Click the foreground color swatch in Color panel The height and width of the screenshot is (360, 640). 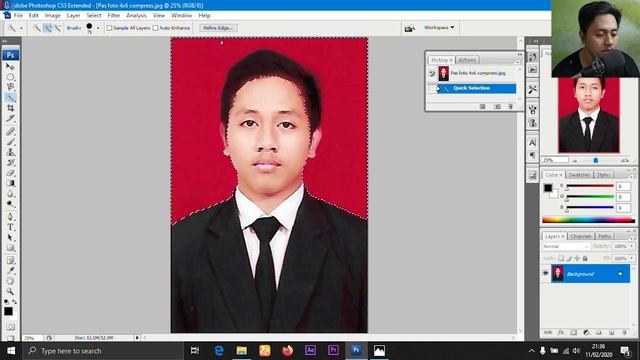pyautogui.click(x=548, y=188)
